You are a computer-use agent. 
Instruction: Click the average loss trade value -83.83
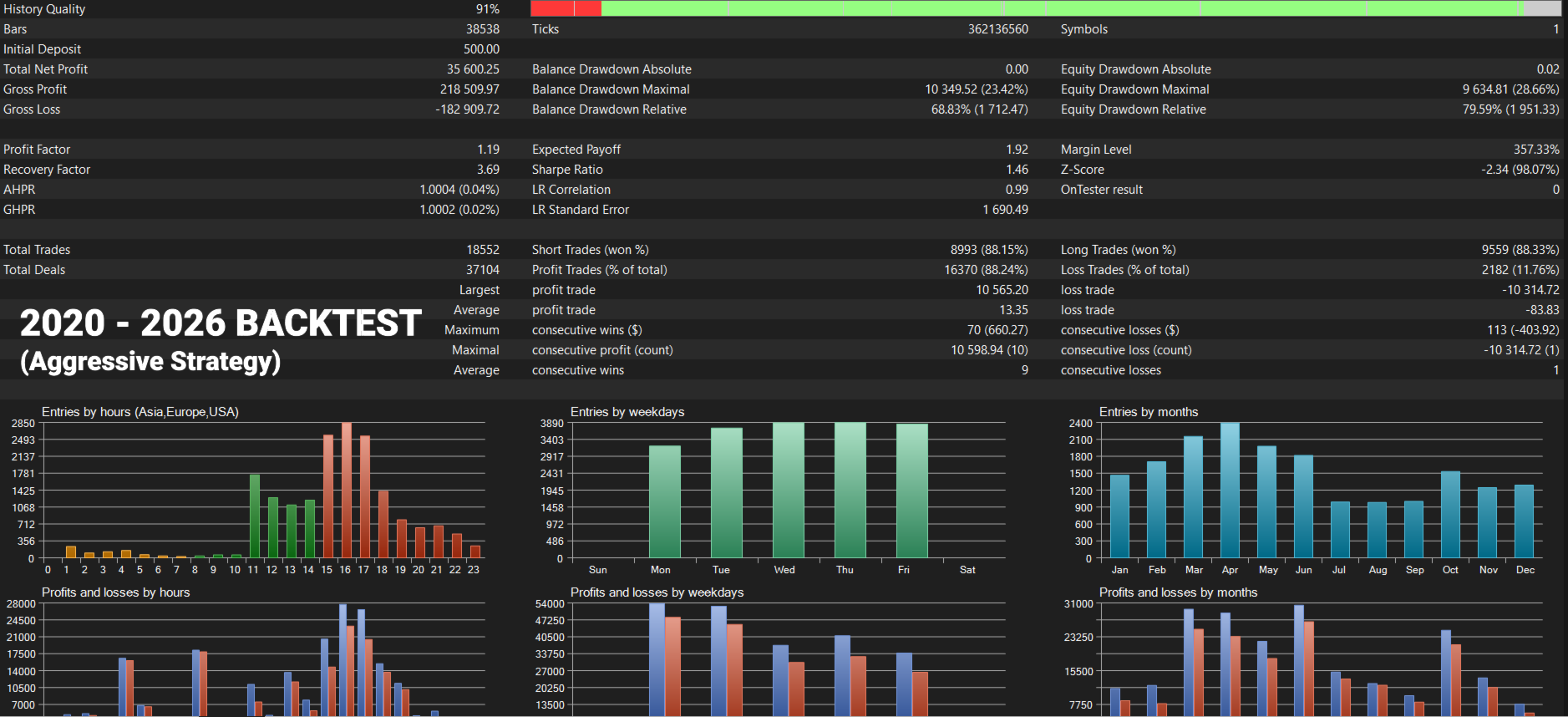[x=1545, y=310]
